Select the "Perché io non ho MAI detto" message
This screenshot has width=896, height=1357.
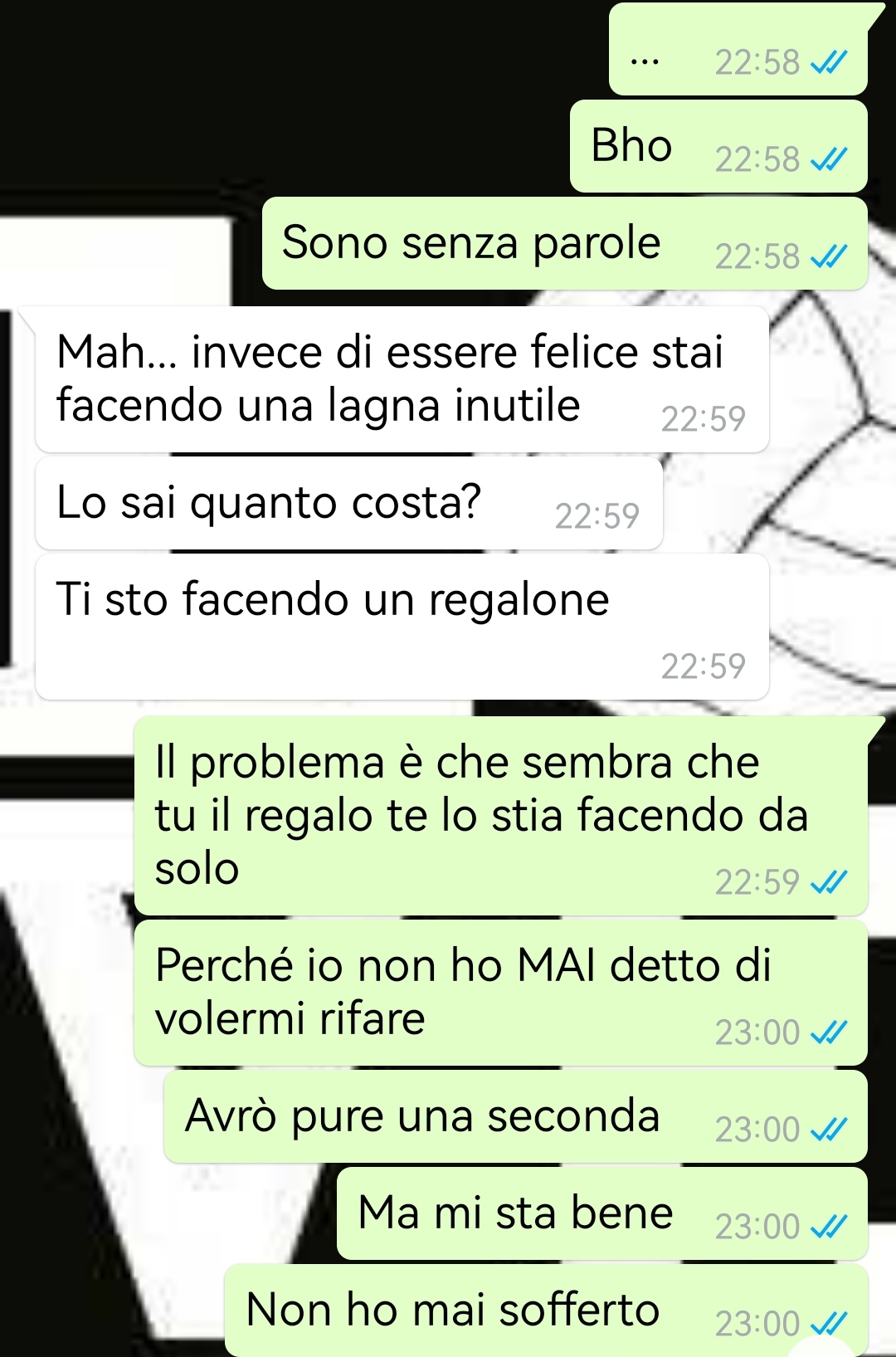click(501, 993)
